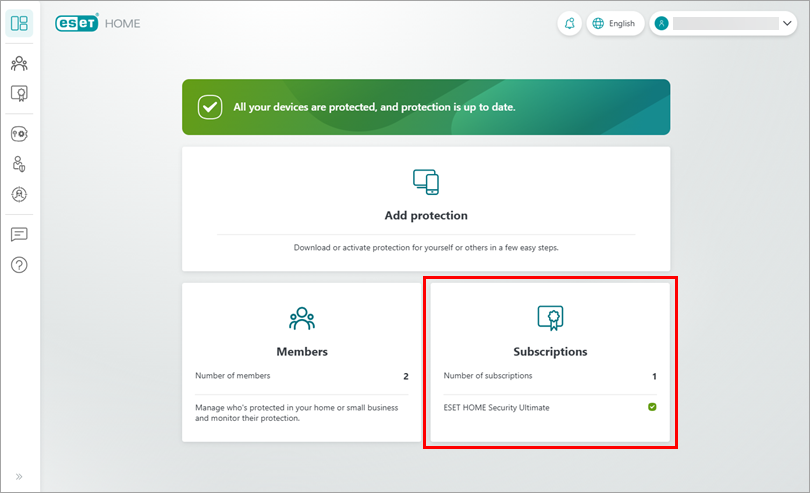Click the globe icon in language selector
This screenshot has height=493, width=810.
click(x=598, y=23)
